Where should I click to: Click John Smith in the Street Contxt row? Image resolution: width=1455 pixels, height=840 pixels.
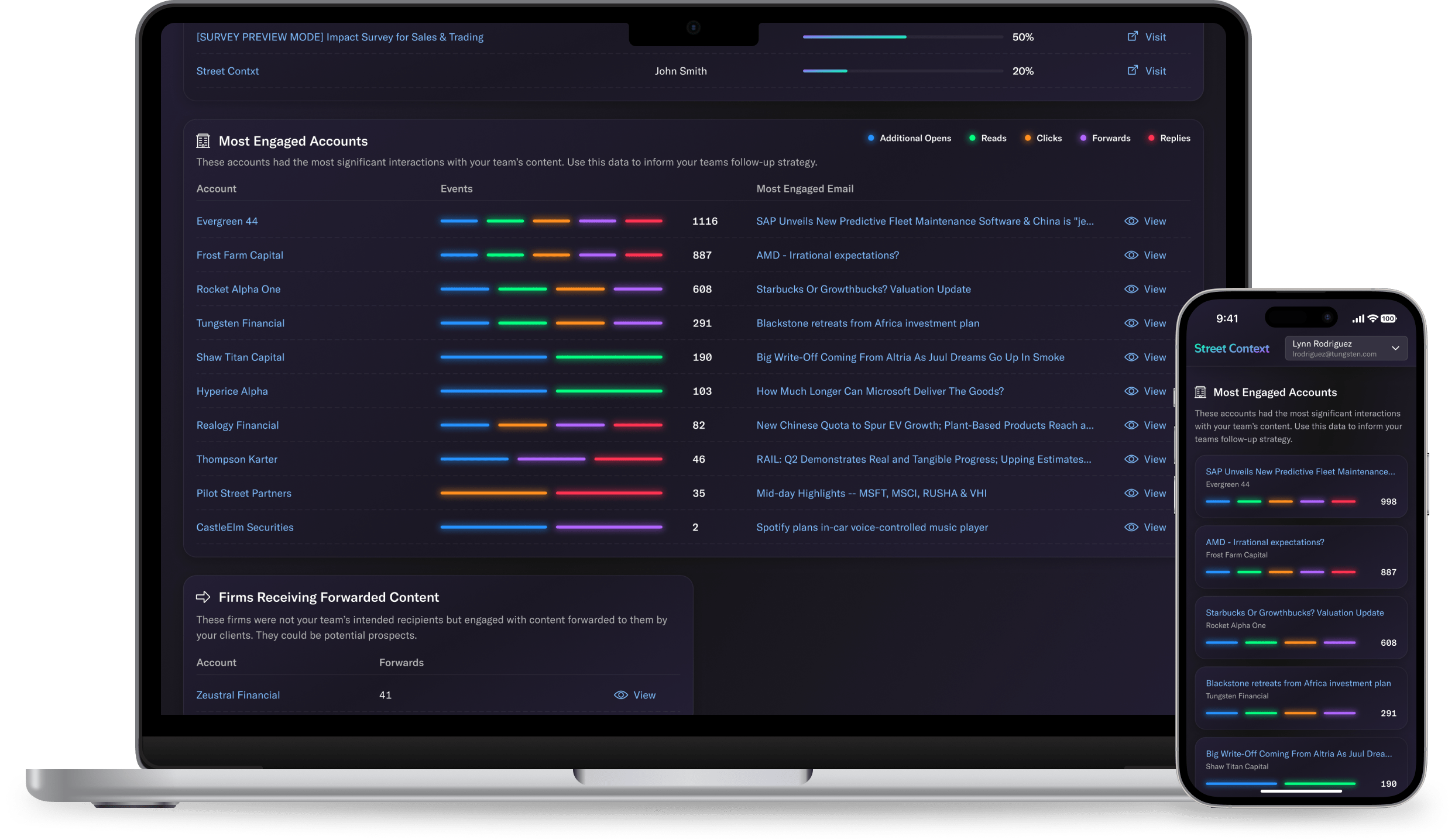[x=680, y=71]
